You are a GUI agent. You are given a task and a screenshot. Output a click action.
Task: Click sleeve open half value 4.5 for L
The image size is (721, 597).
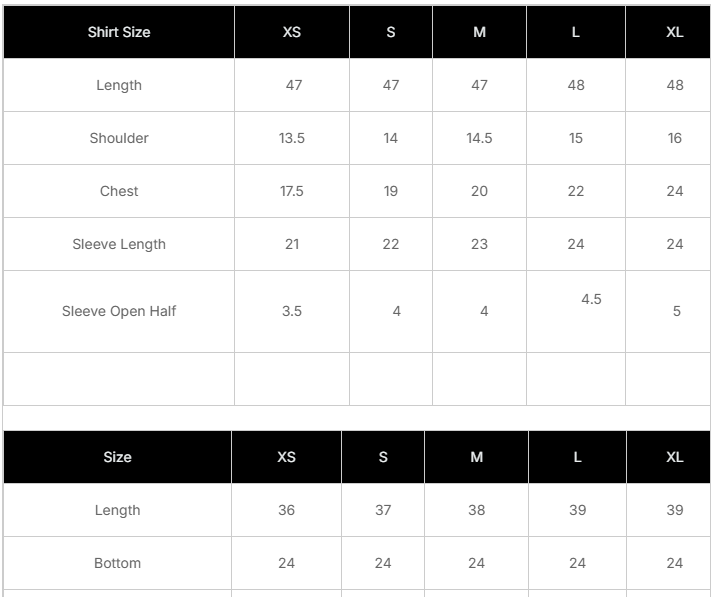tap(591, 299)
